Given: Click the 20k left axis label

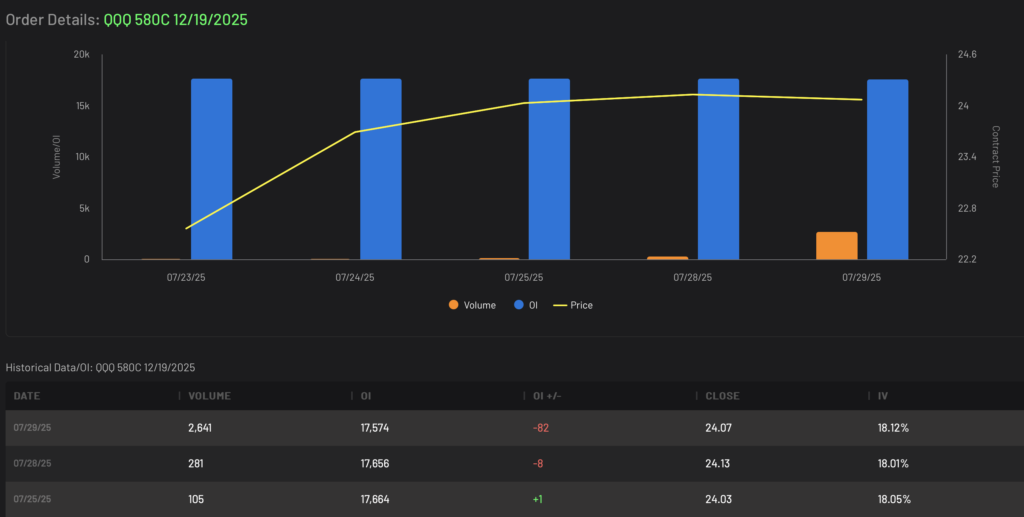Looking at the screenshot, I should click(82, 54).
